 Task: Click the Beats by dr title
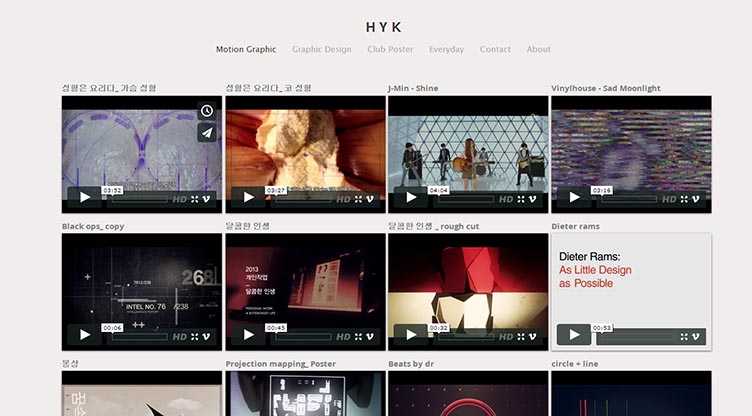tap(411, 364)
